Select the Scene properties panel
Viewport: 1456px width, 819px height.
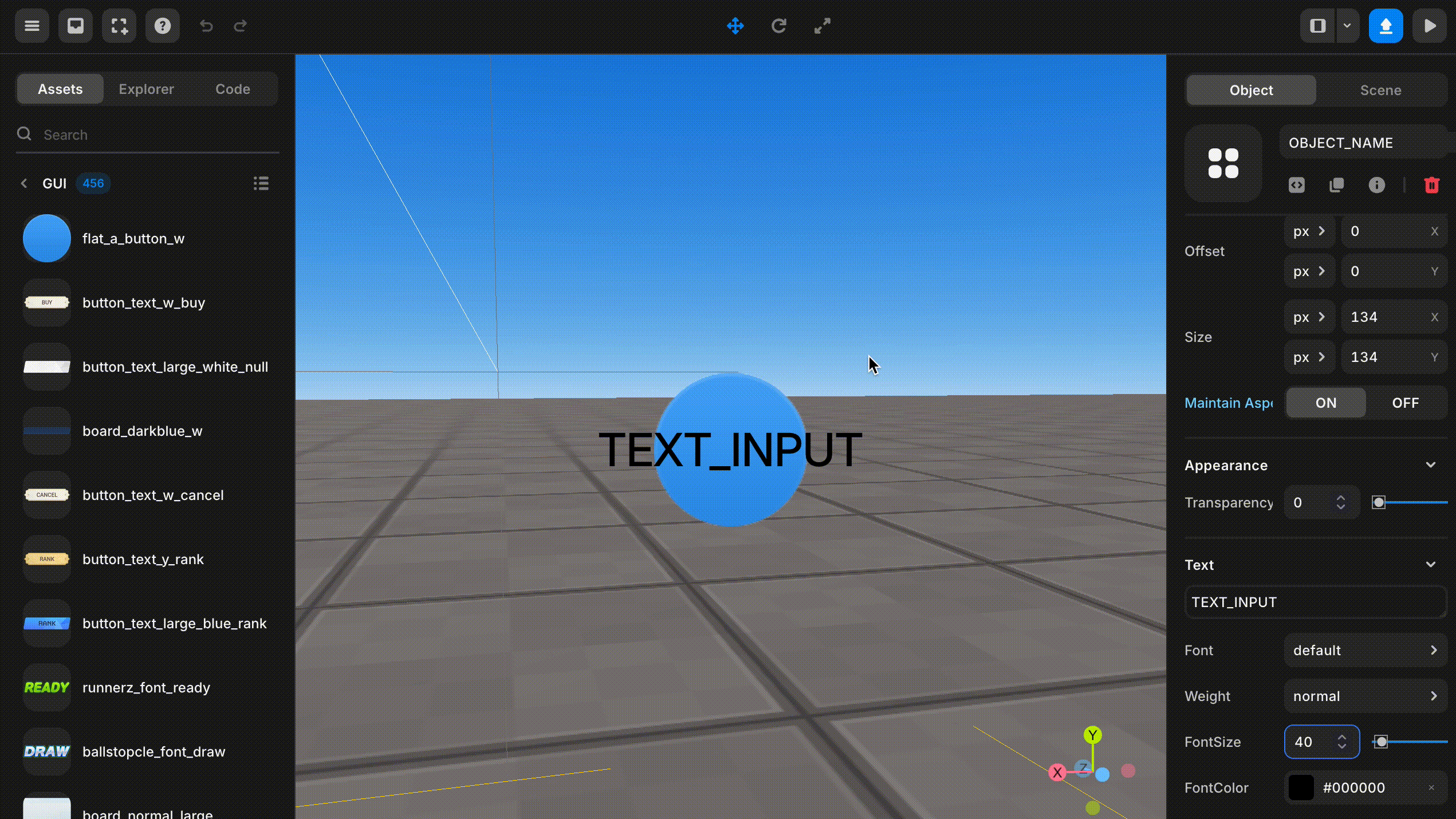1381,89
